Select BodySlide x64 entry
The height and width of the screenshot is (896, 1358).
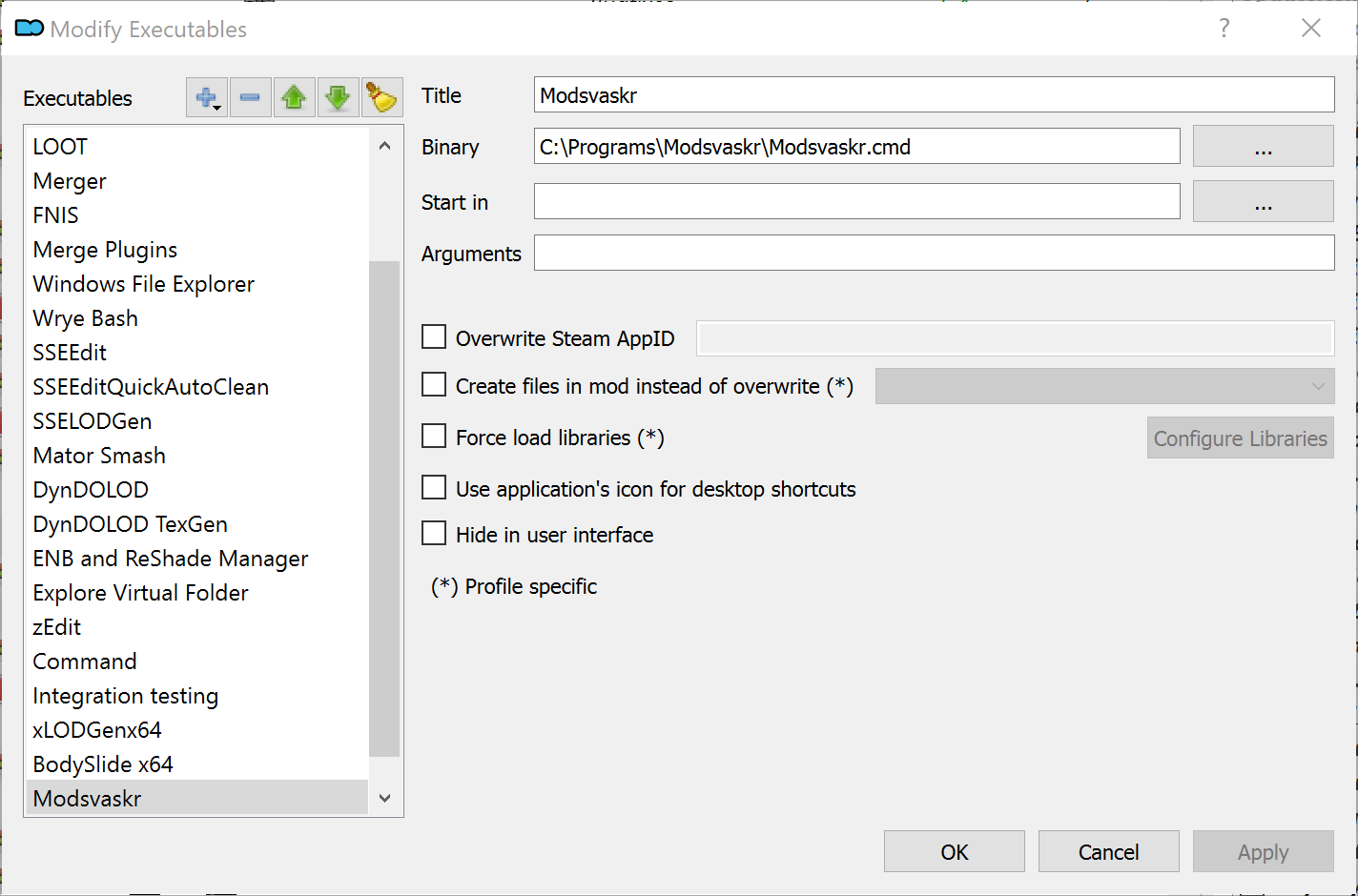click(x=196, y=764)
